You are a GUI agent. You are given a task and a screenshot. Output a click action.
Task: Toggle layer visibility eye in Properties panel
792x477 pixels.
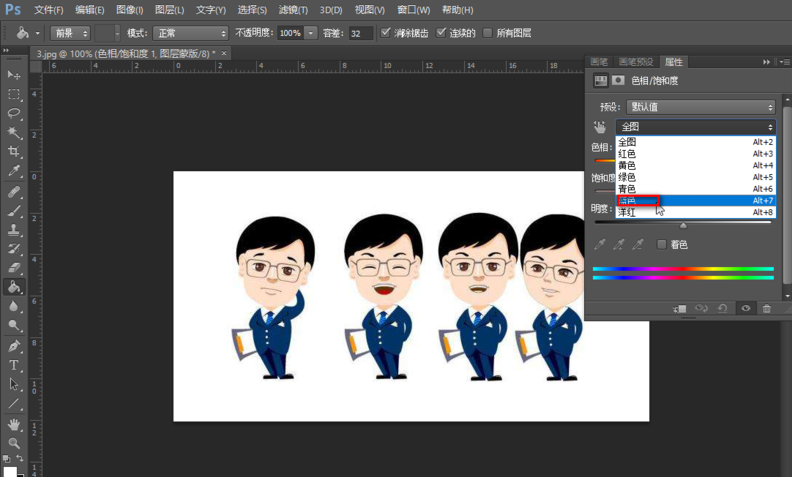pos(745,309)
